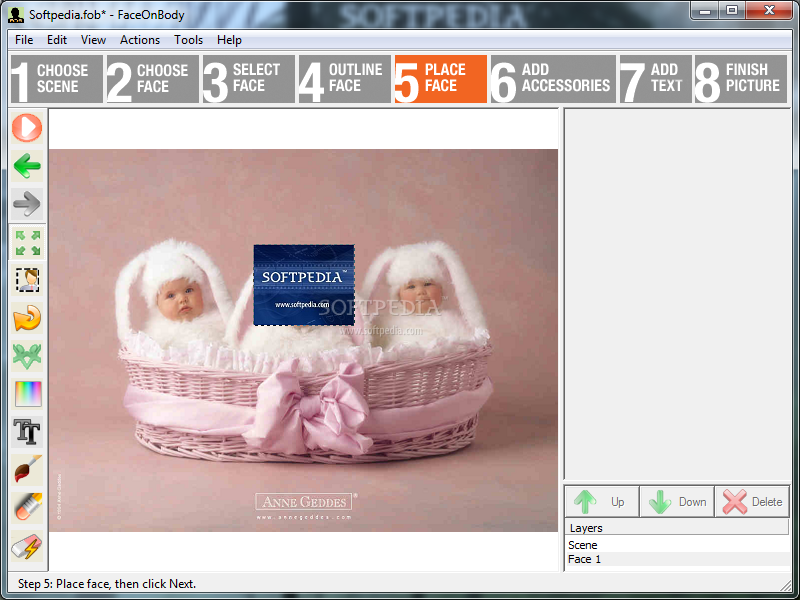Image resolution: width=800 pixels, height=600 pixels.
Task: Select the Scene layer in Layers list
Action: point(678,545)
